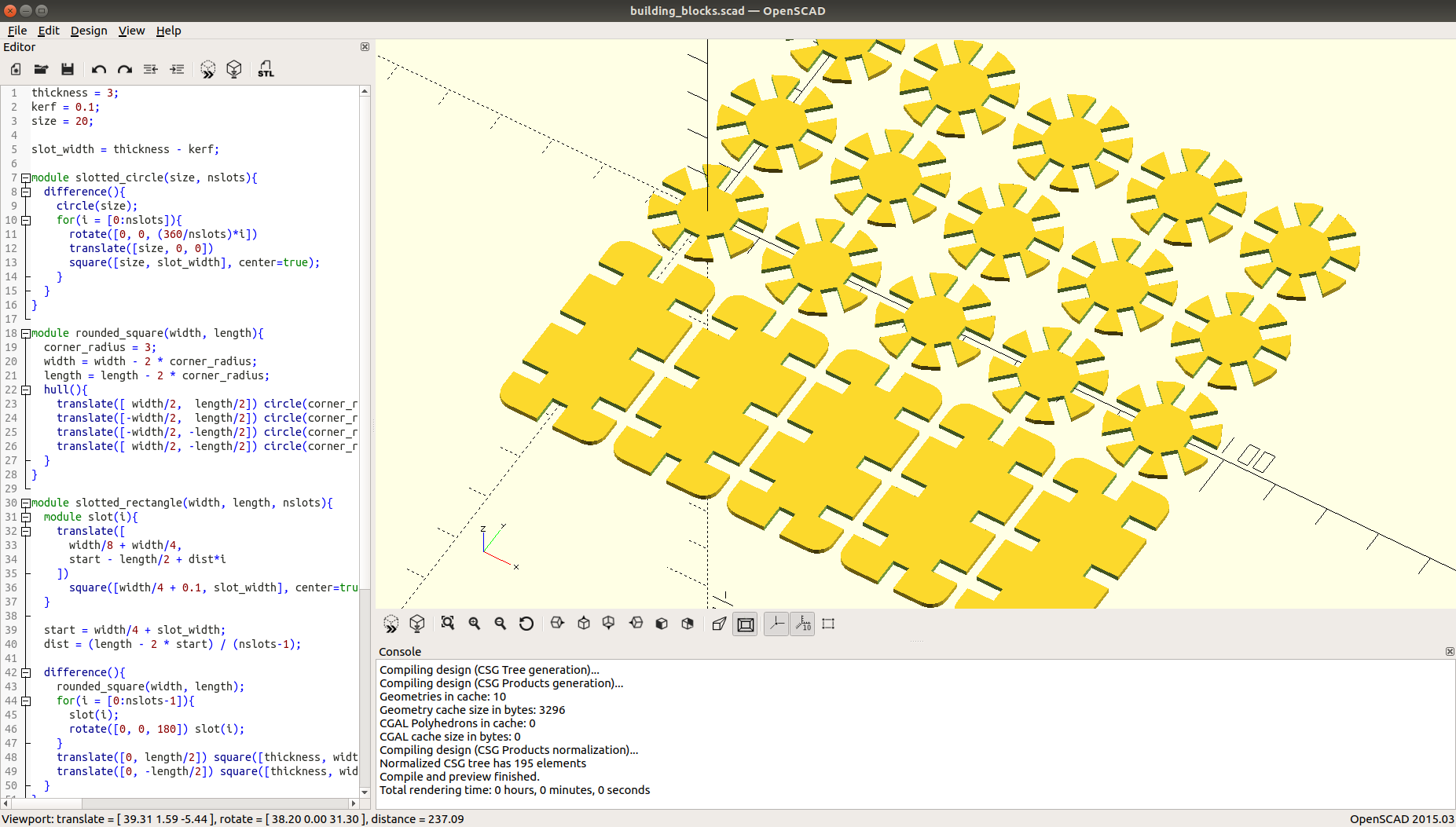The width and height of the screenshot is (1456, 827).
Task: Click the editor scroll-down arrow
Action: click(365, 792)
